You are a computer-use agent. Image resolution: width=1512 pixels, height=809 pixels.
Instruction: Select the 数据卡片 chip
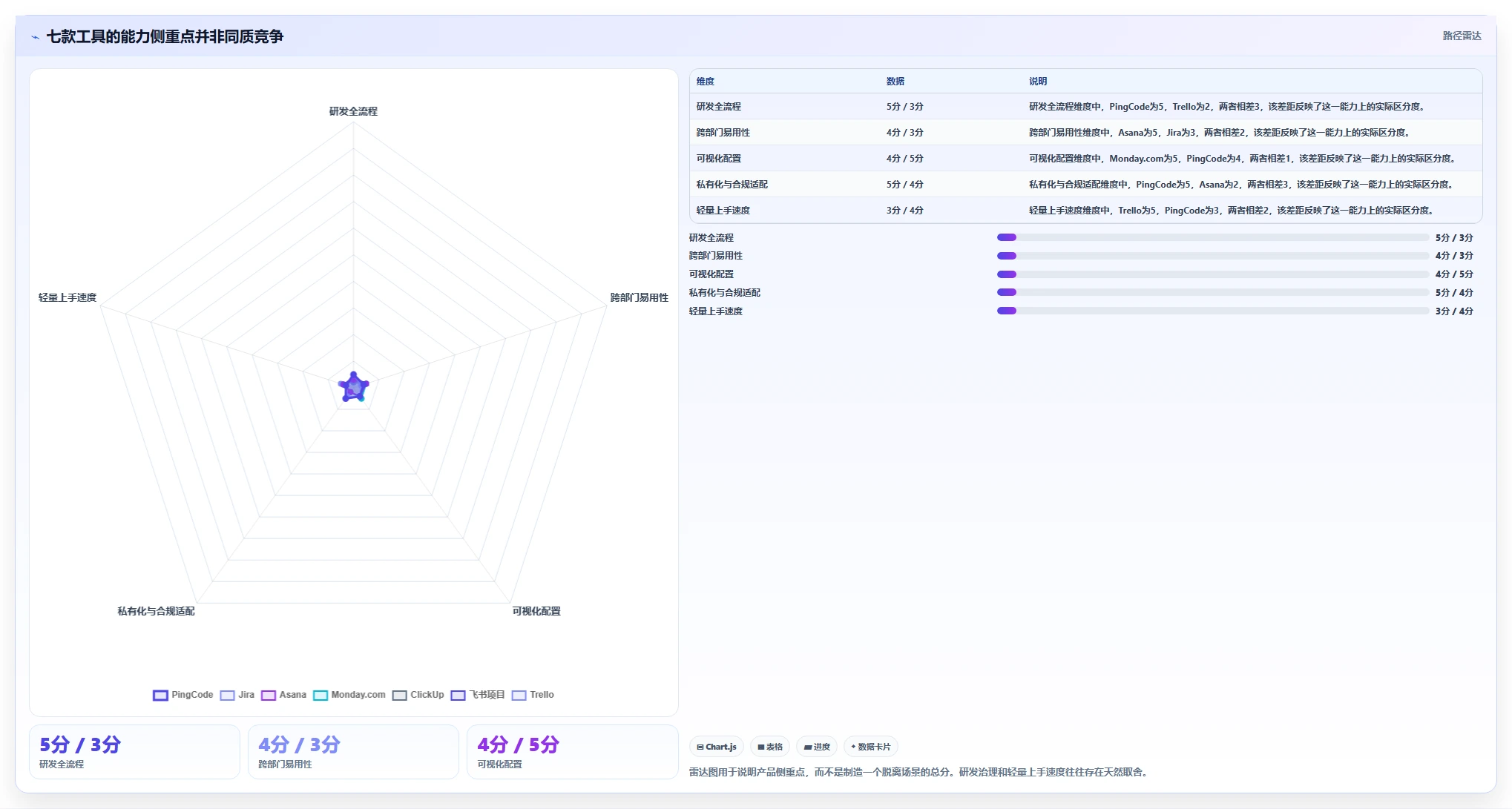[871, 747]
